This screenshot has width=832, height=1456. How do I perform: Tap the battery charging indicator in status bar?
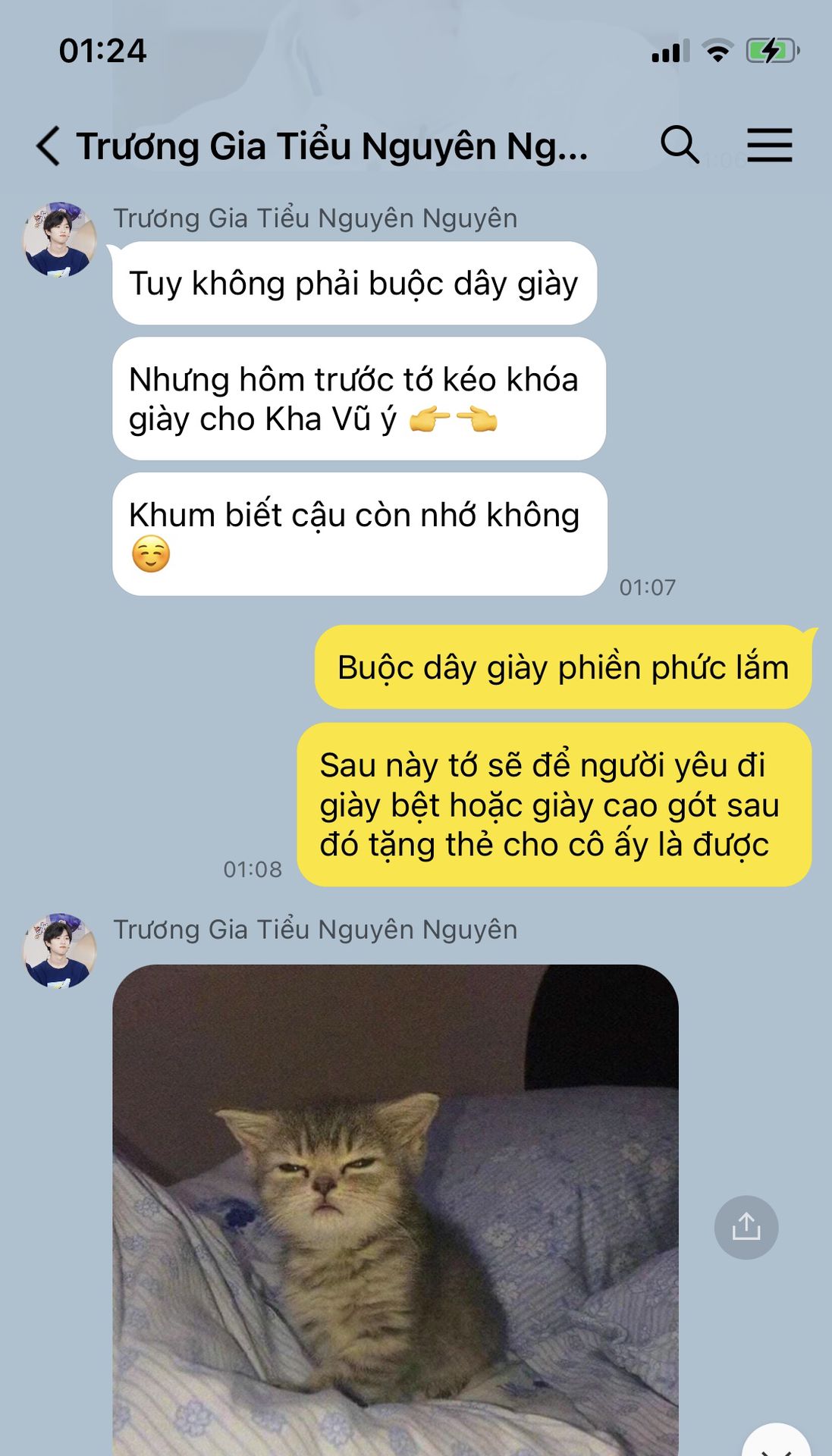[773, 51]
